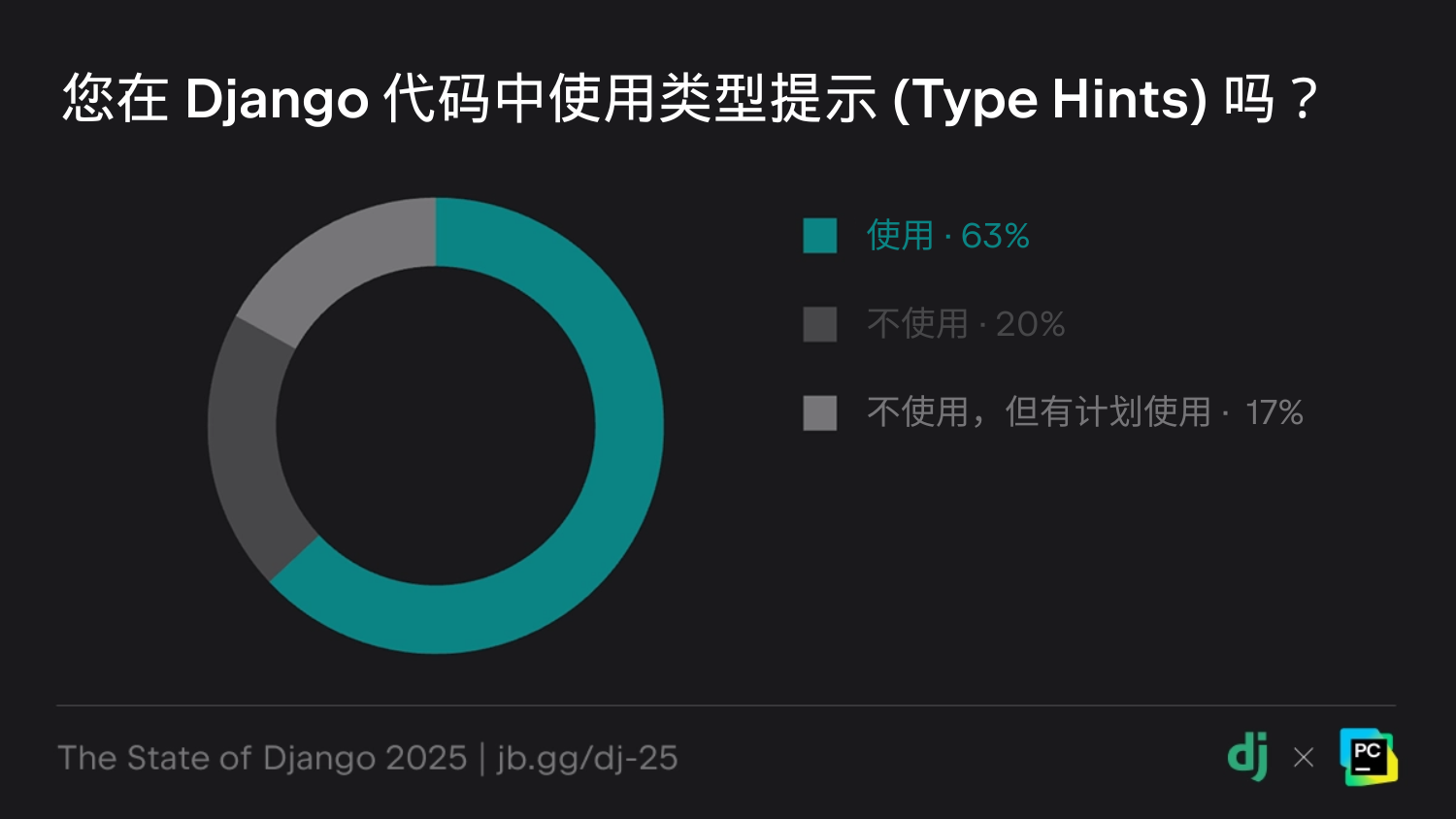
Task: Click the word "Django" in the title
Action: pos(277,100)
